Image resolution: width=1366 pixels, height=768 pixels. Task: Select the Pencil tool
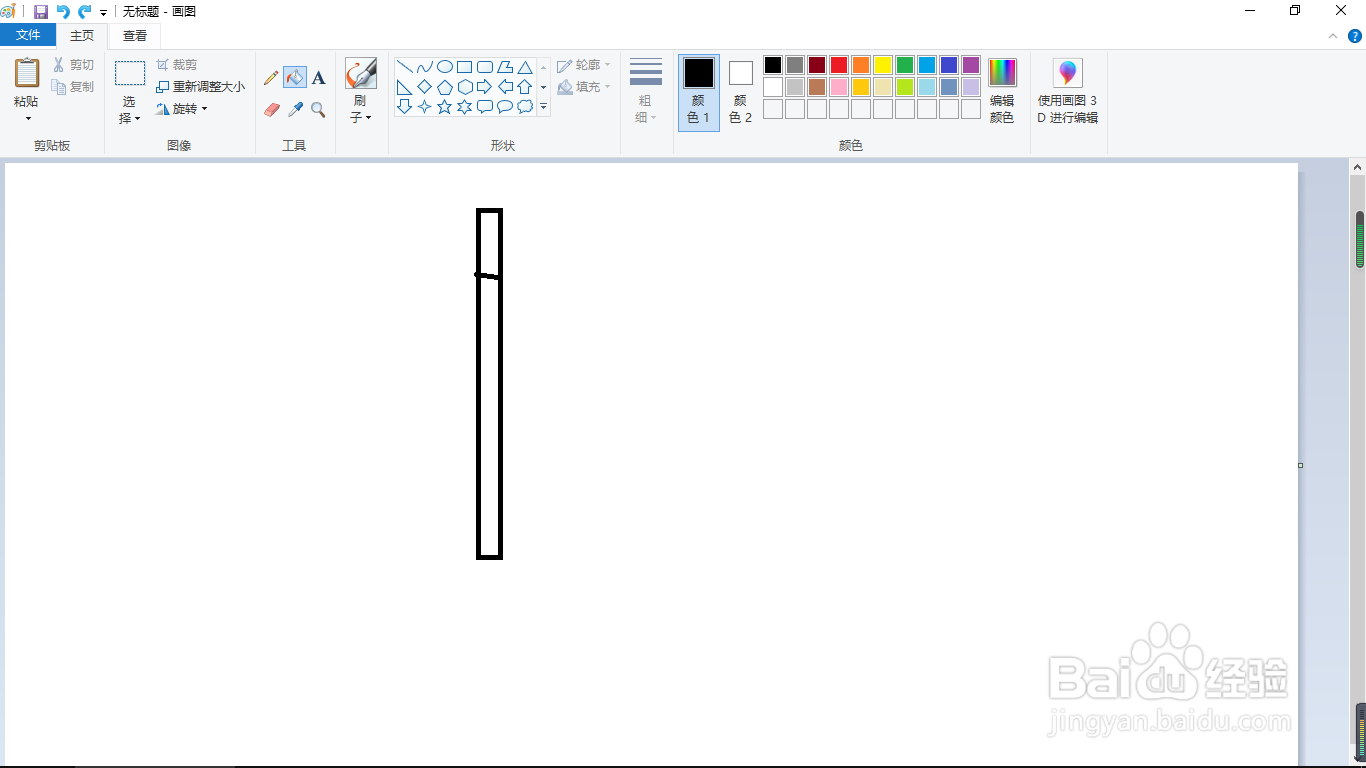tap(271, 78)
